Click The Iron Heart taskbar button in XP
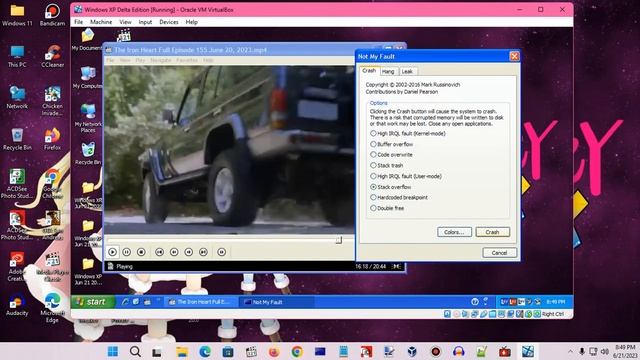 pyautogui.click(x=200, y=302)
